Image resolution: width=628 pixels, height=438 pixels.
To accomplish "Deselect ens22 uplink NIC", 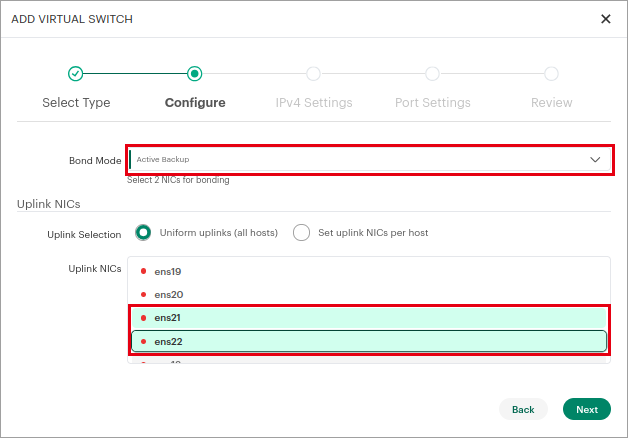I will click(x=369, y=342).
